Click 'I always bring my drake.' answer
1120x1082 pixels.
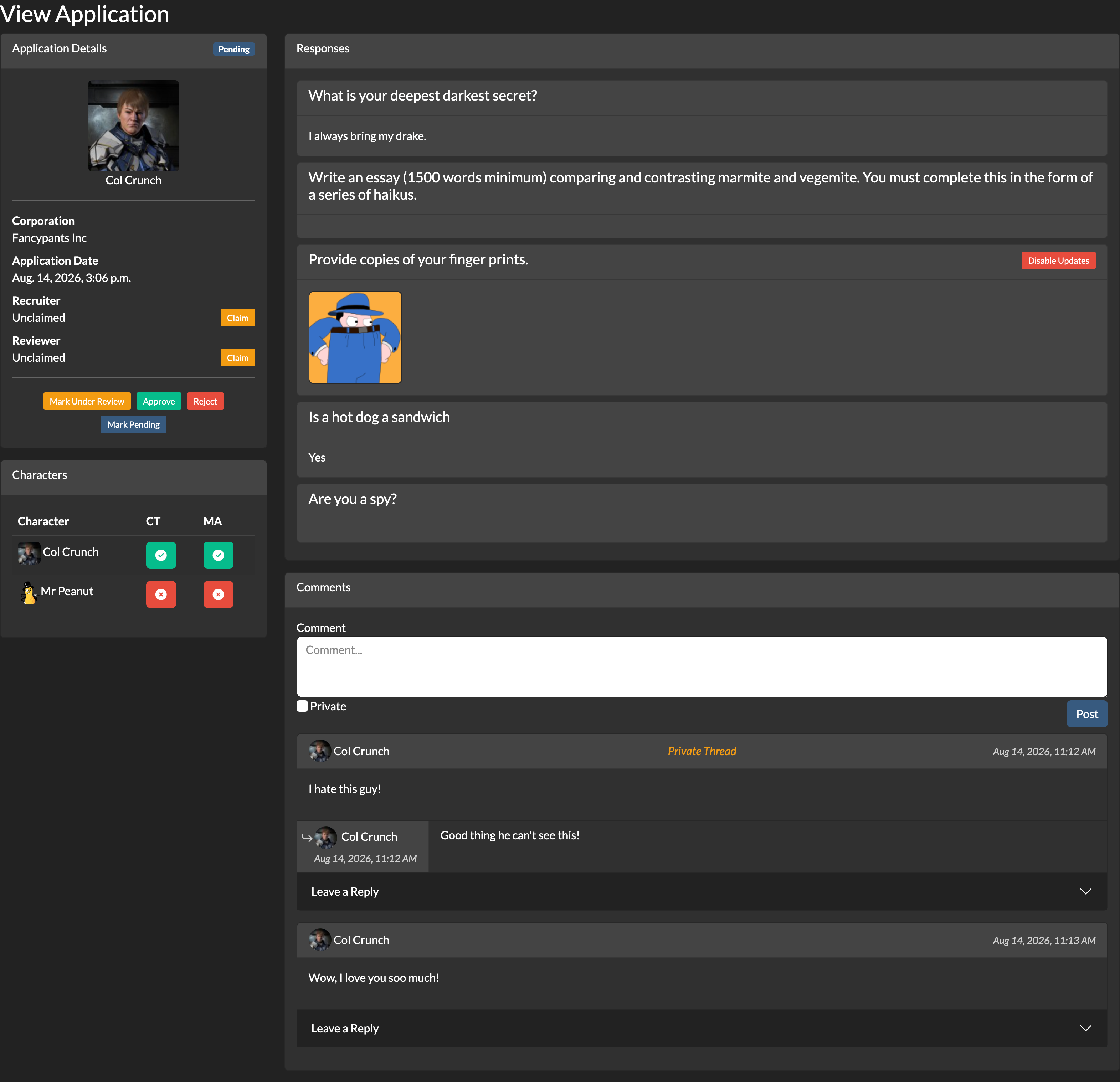click(368, 136)
